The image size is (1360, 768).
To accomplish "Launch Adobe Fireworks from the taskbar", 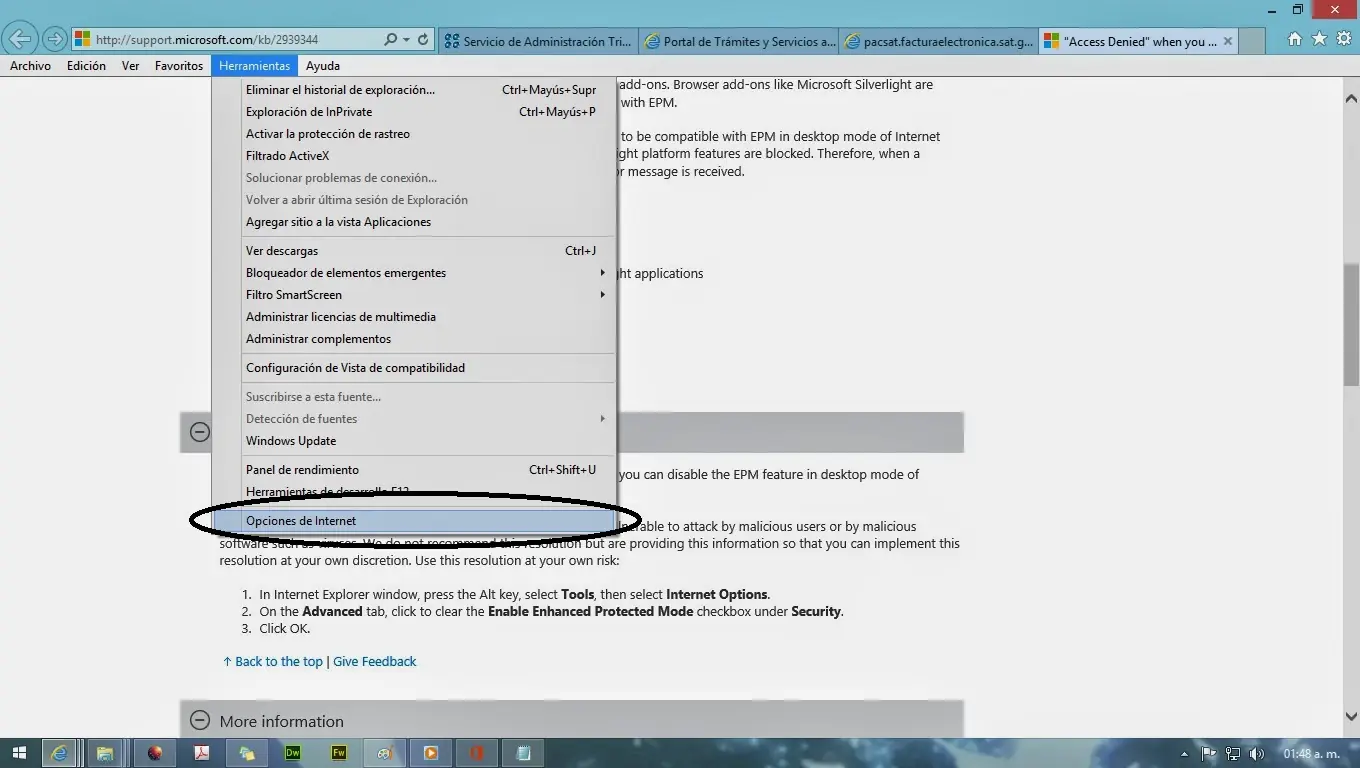I will [x=339, y=753].
